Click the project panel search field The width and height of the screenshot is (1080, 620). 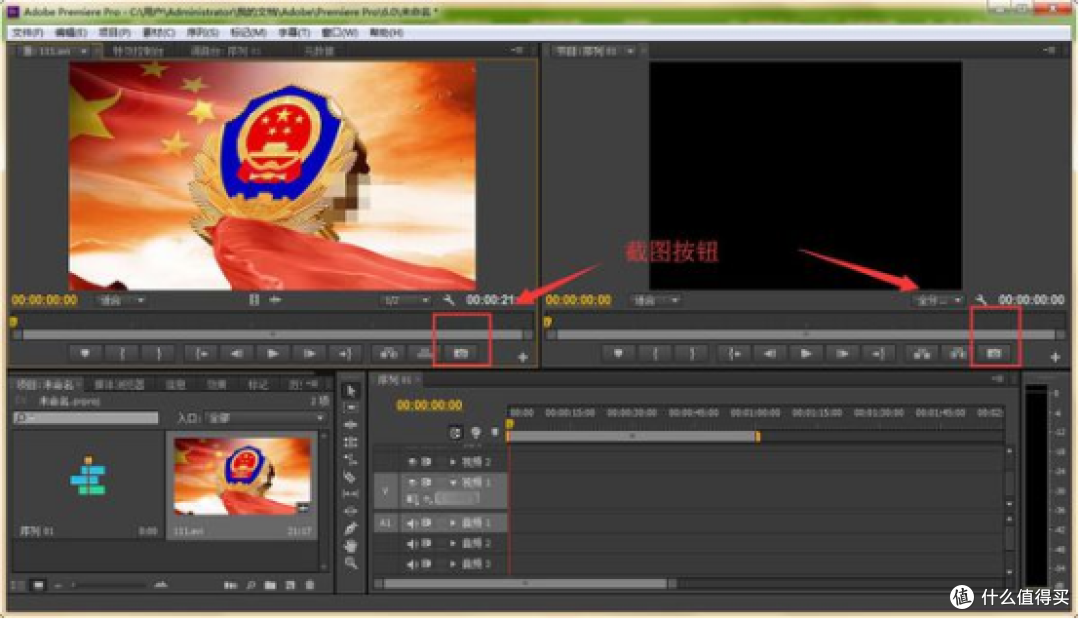tap(85, 418)
